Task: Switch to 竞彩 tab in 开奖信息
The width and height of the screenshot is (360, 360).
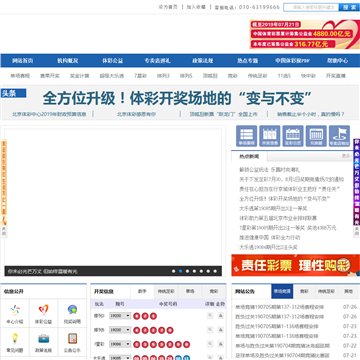Action: click(214, 291)
